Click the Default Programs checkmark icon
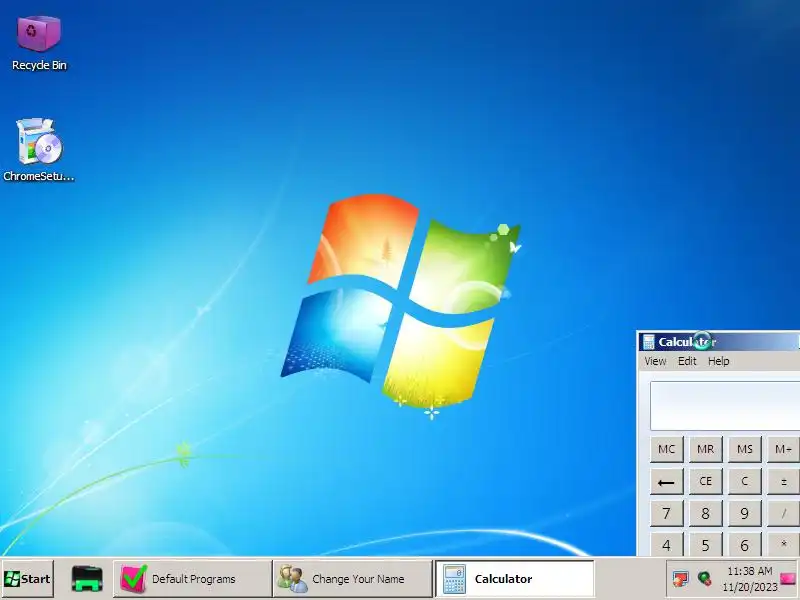This screenshot has width=800, height=600. 134,579
